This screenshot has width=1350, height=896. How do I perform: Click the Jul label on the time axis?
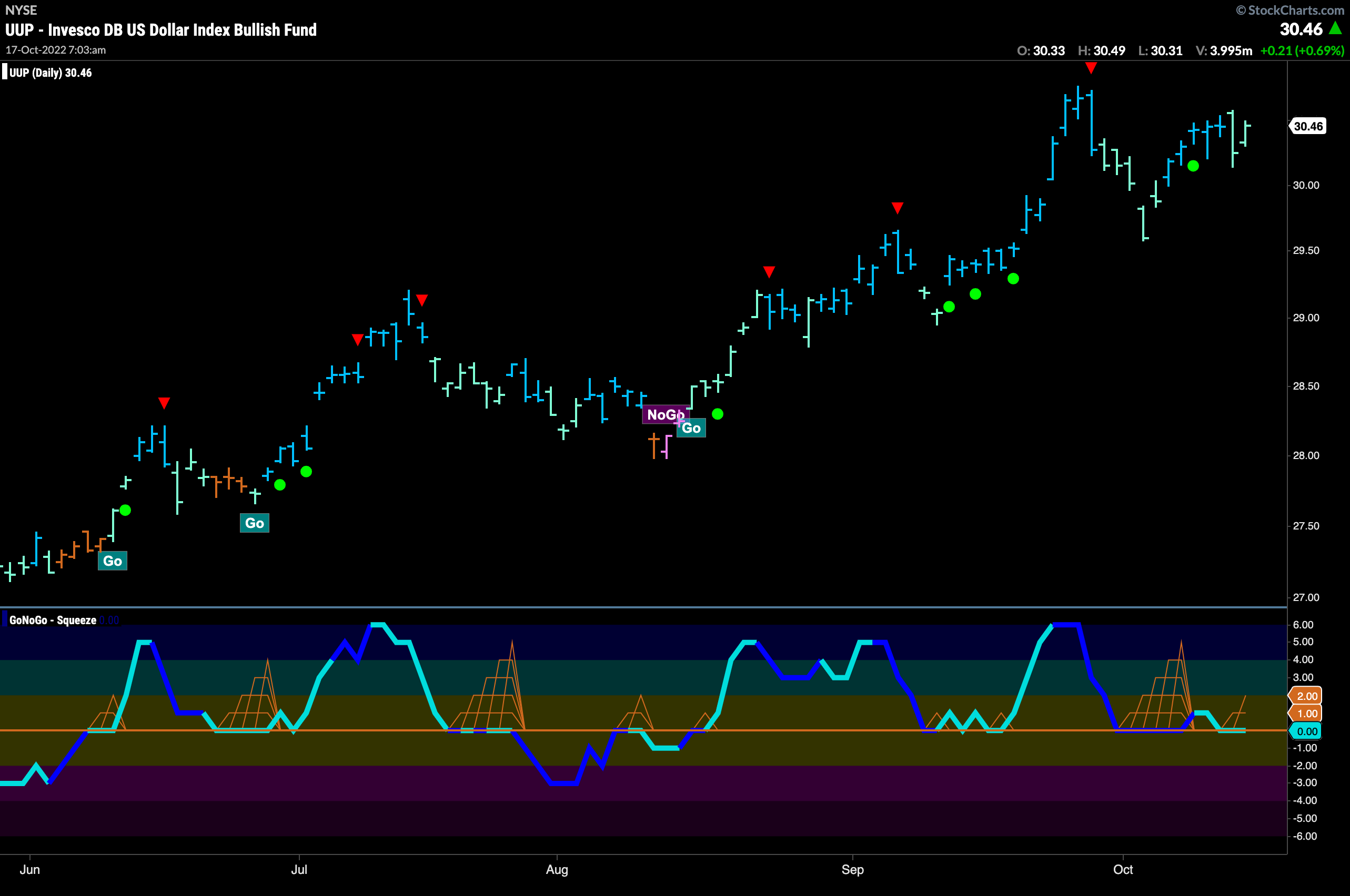pos(299,870)
